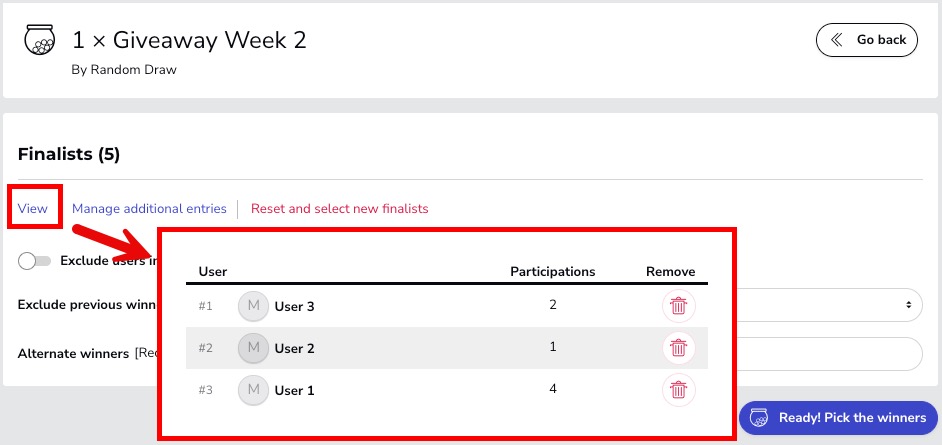Click User 1 avatar circle

pyautogui.click(x=254, y=390)
